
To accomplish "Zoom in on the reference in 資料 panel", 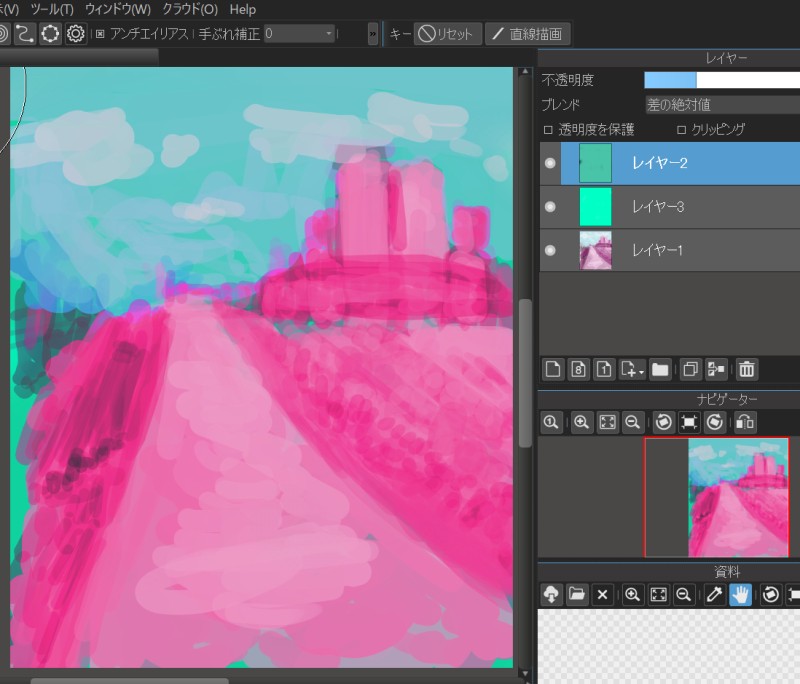I will tap(633, 595).
